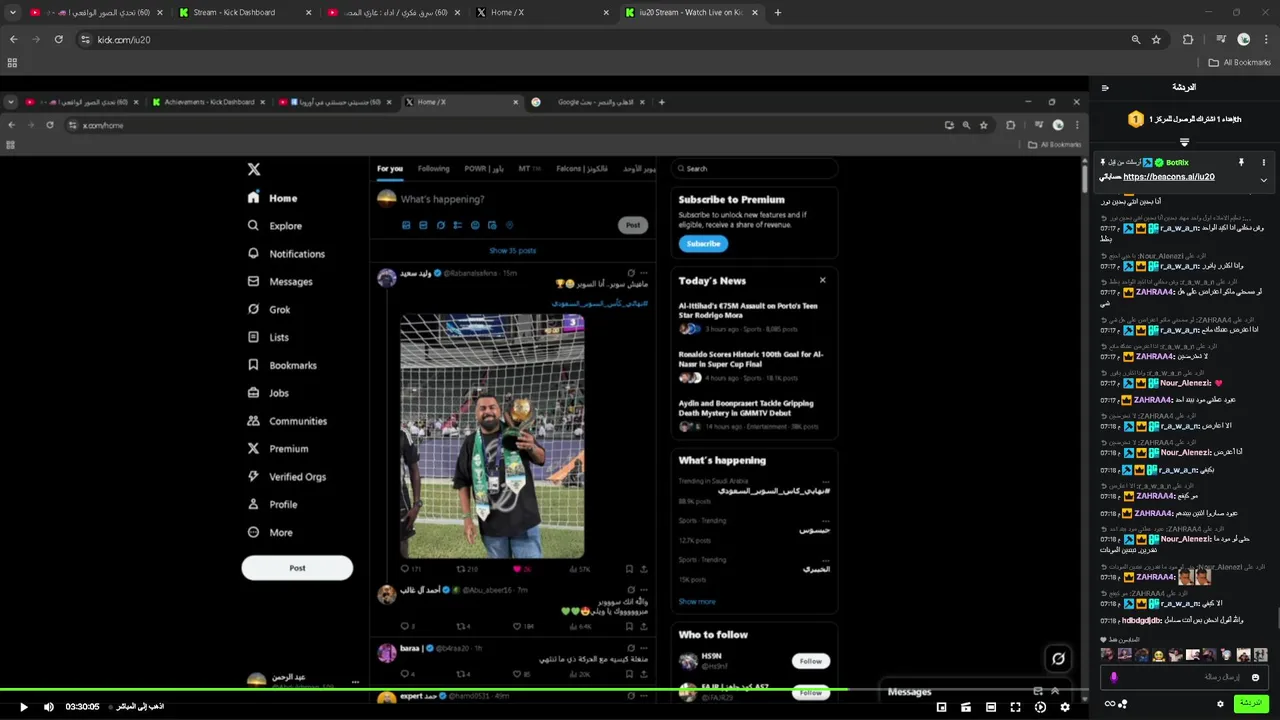Screen dimensions: 1280x720
Task: Open Grok in the X sidebar
Action: click(269, 310)
